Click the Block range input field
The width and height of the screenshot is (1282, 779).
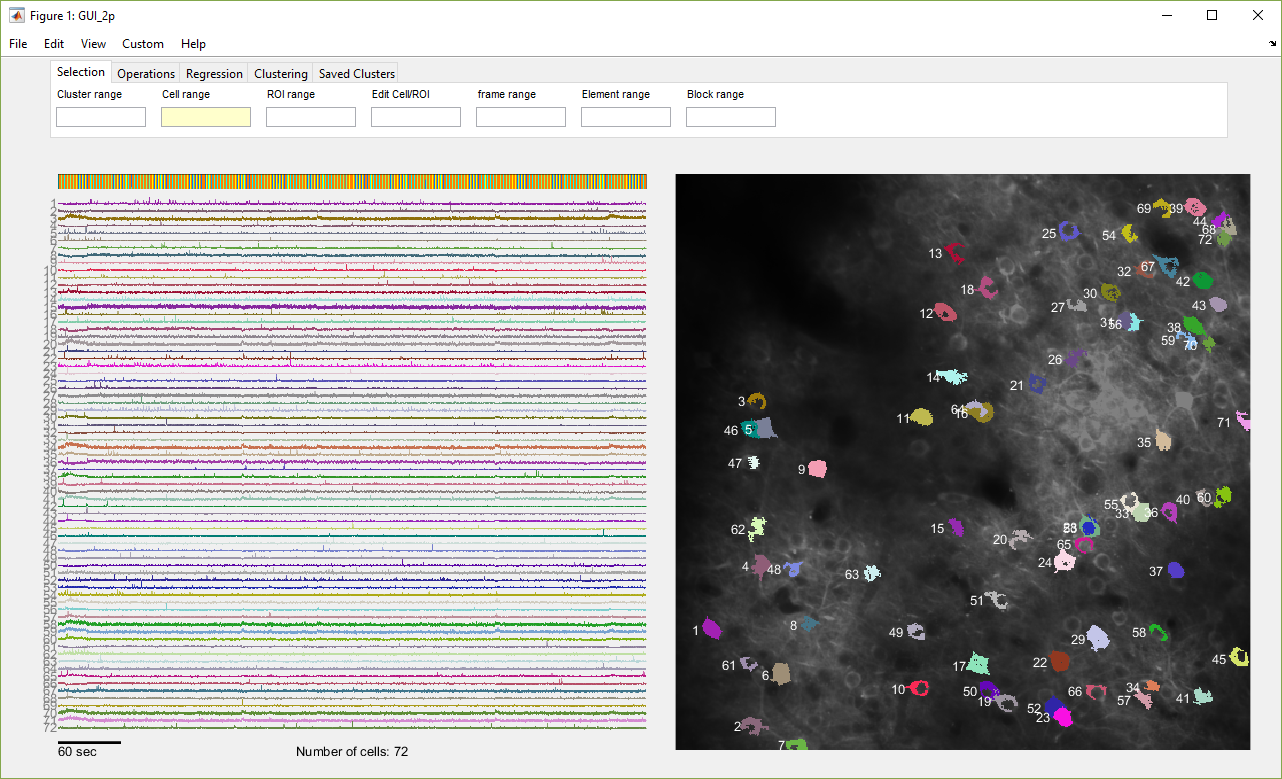pyautogui.click(x=731, y=117)
